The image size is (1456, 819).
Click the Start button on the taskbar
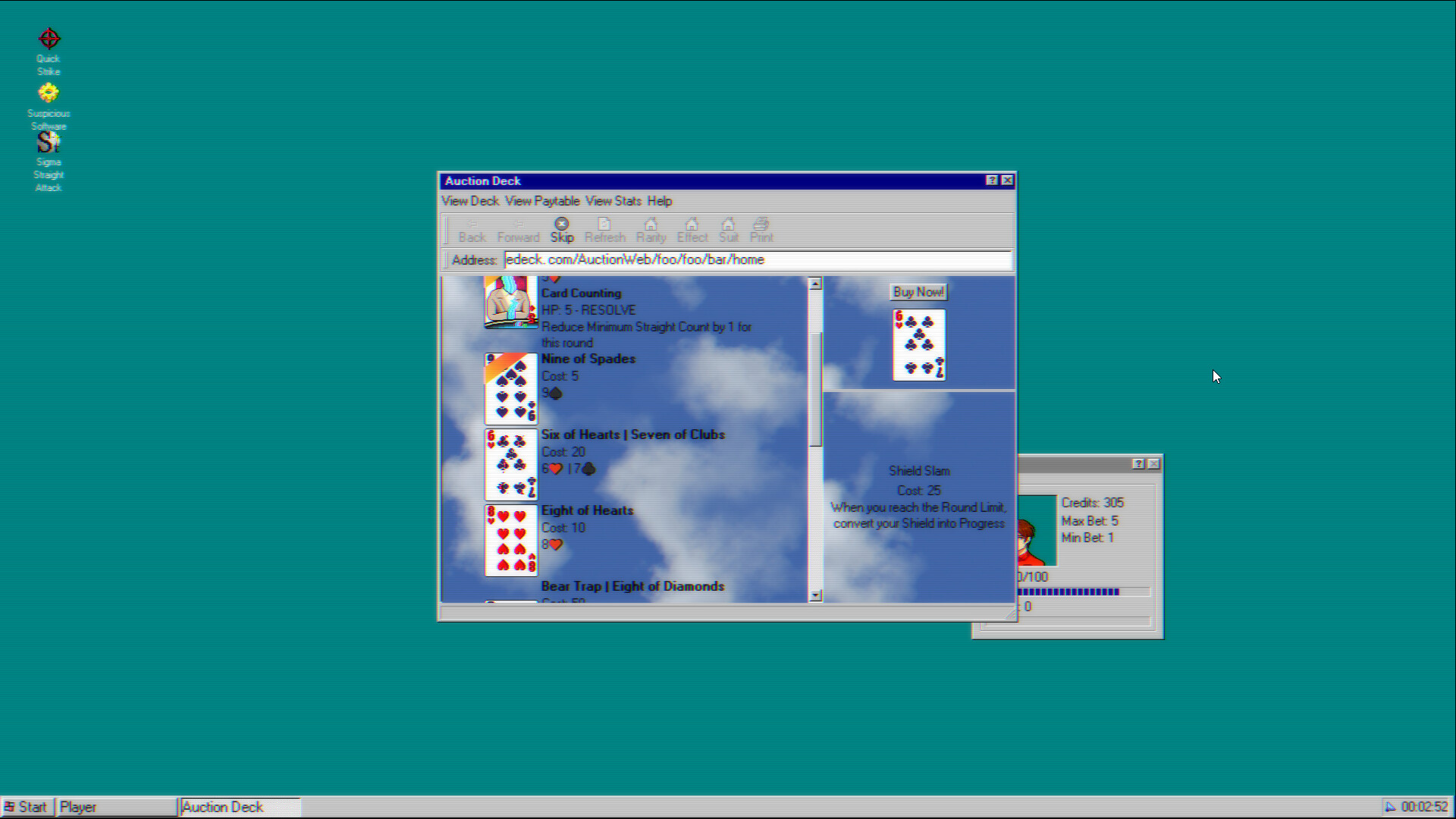pyautogui.click(x=27, y=806)
